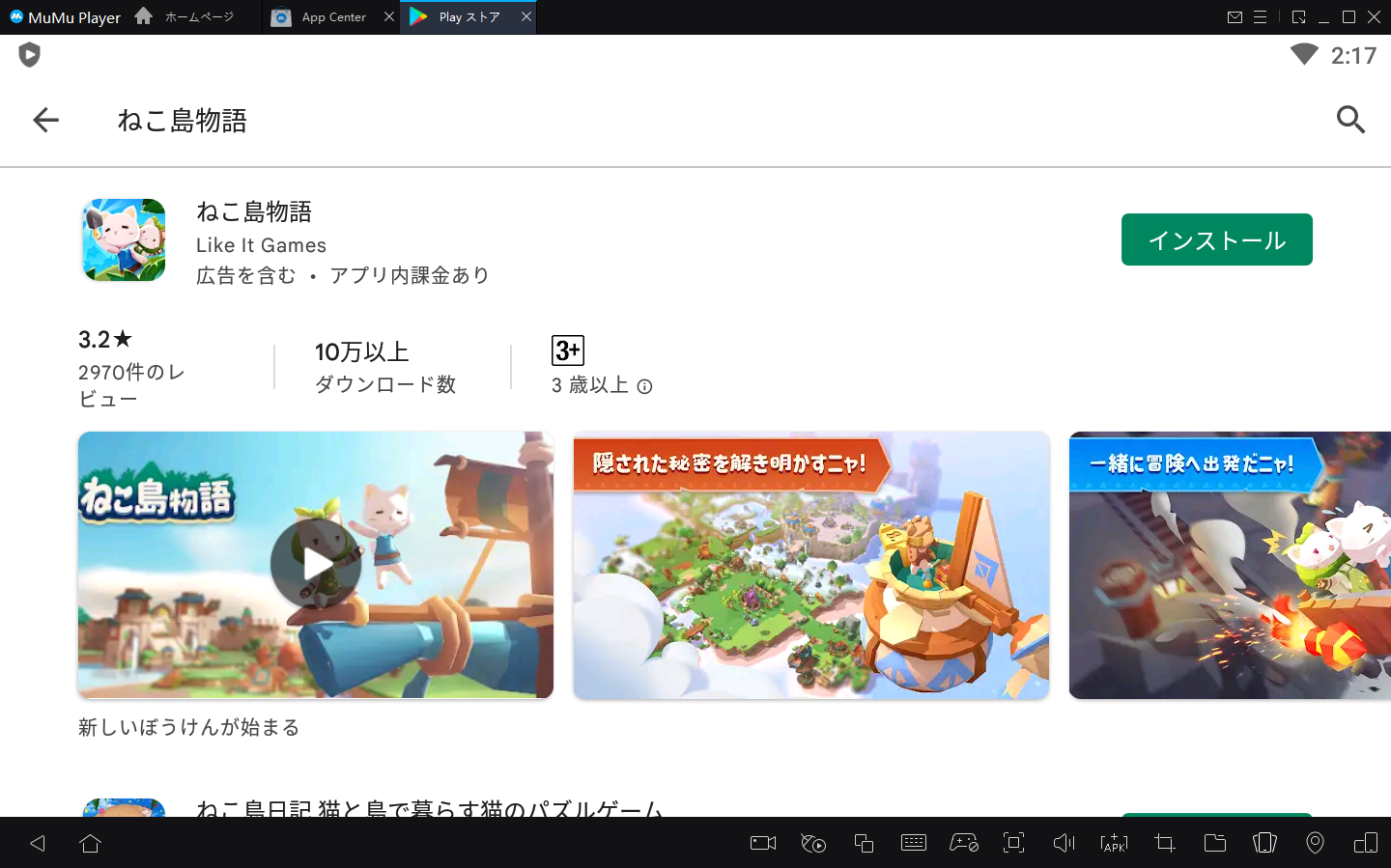Open search with the magnifier icon
Image resolution: width=1391 pixels, height=868 pixels.
pos(1350,120)
